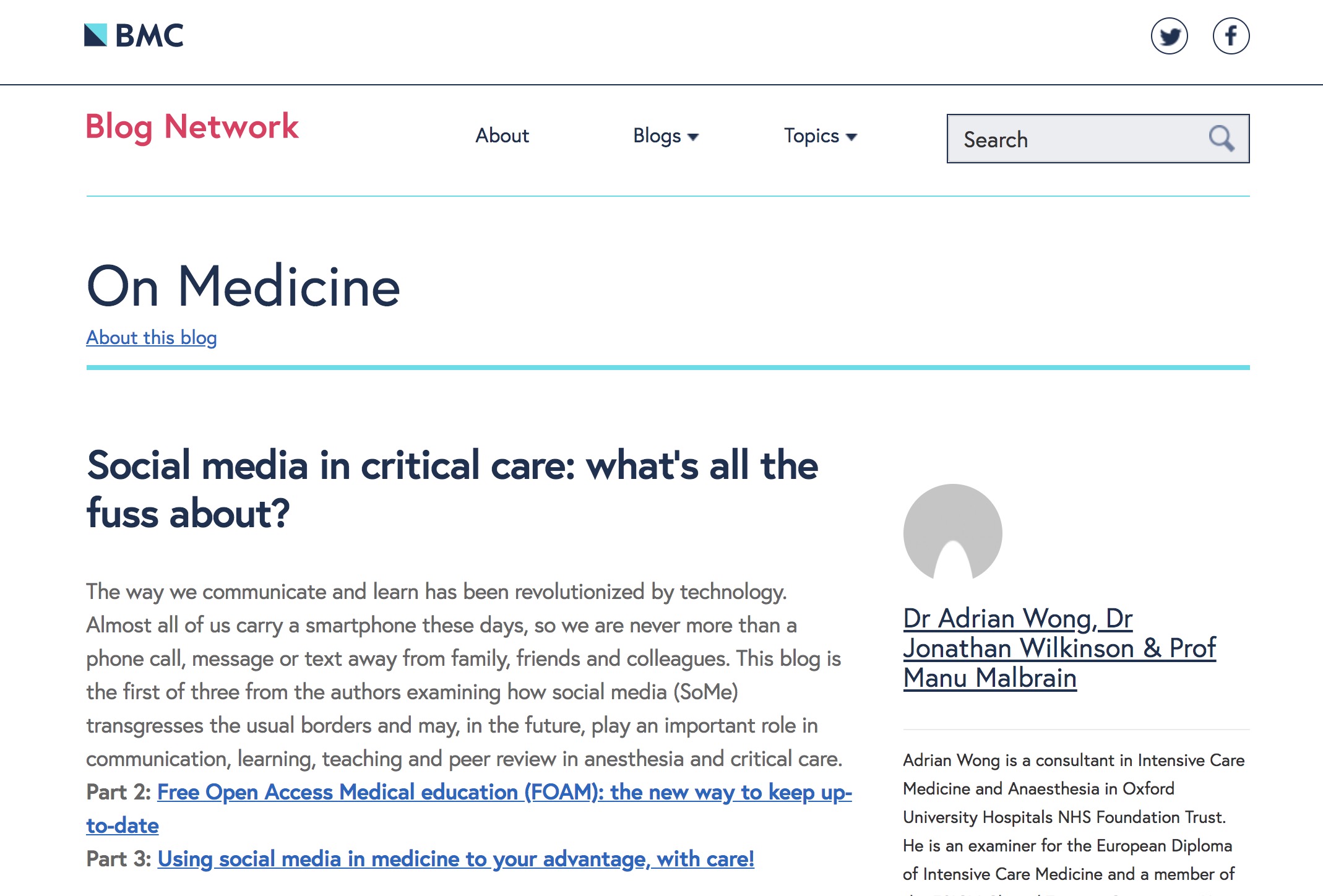This screenshot has height=896, width=1323.
Task: Focus the Search input field
Action: pyautogui.click(x=1098, y=139)
